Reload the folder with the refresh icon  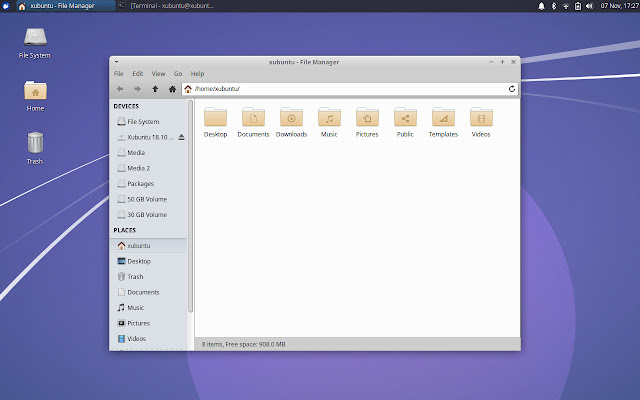[x=512, y=89]
